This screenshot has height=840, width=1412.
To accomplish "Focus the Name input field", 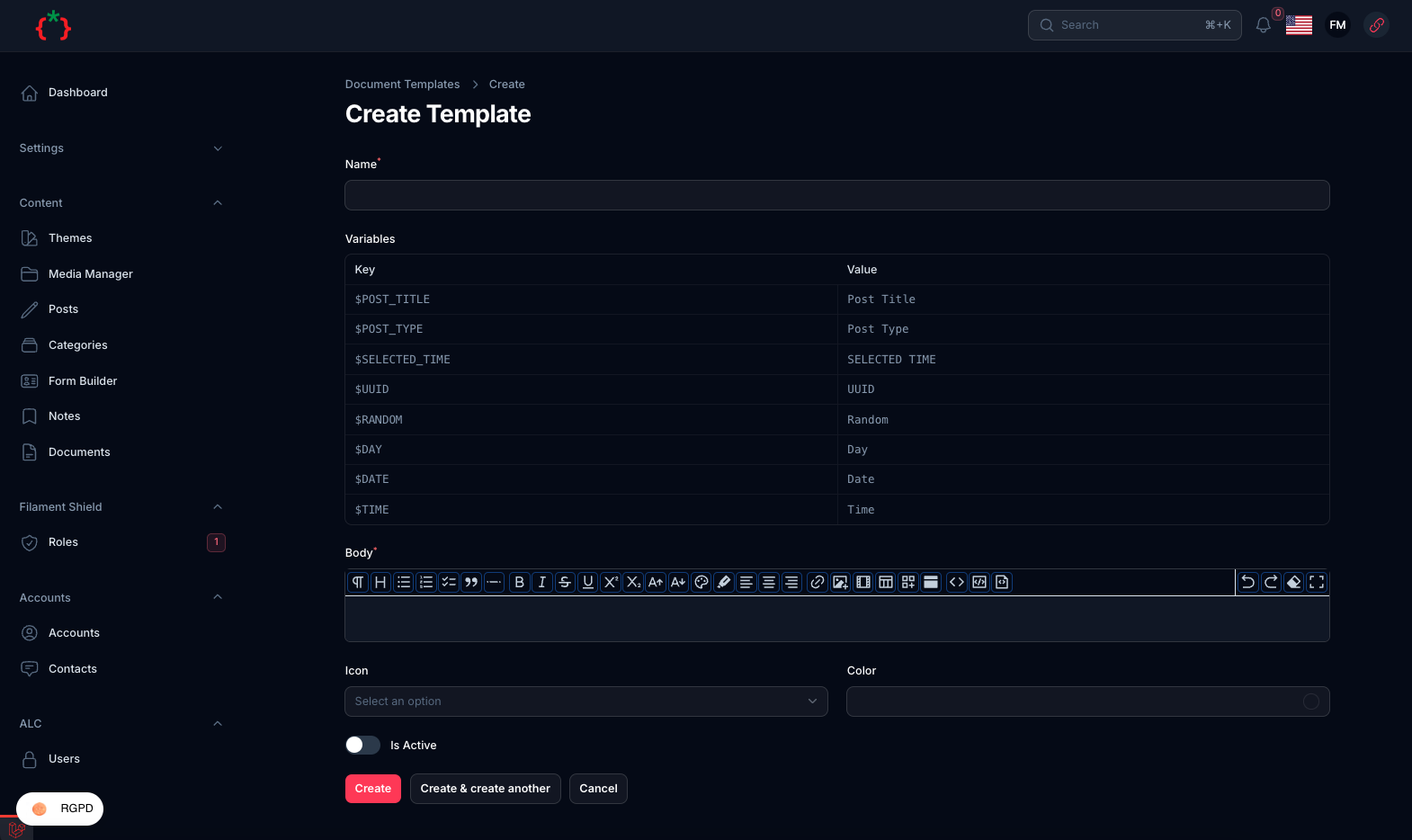I will (837, 195).
